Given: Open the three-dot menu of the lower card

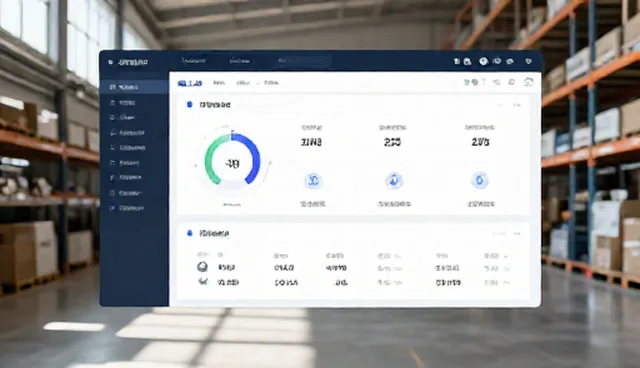Looking at the screenshot, I should pos(517,234).
